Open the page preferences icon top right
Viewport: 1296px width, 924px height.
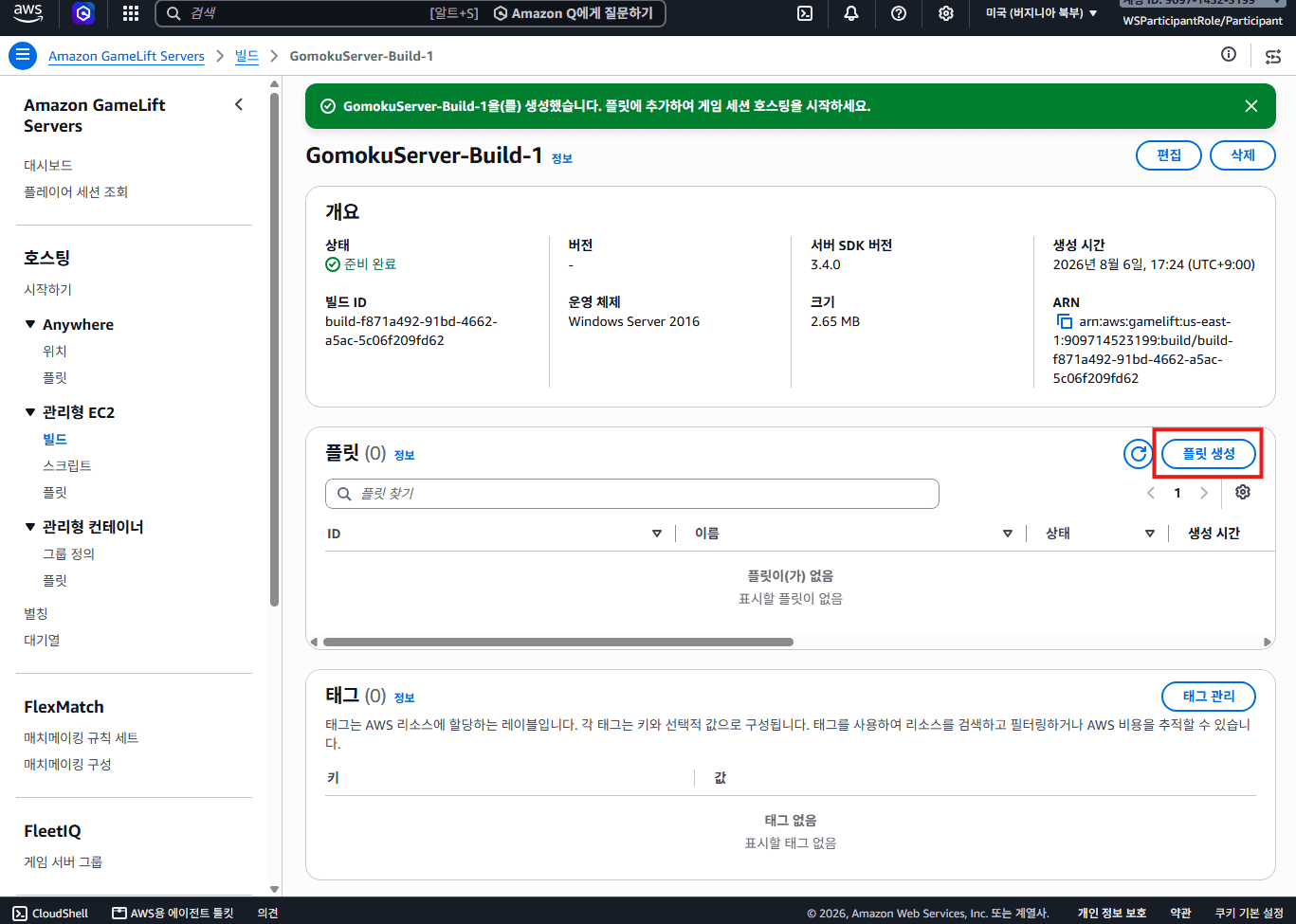pos(1273,56)
